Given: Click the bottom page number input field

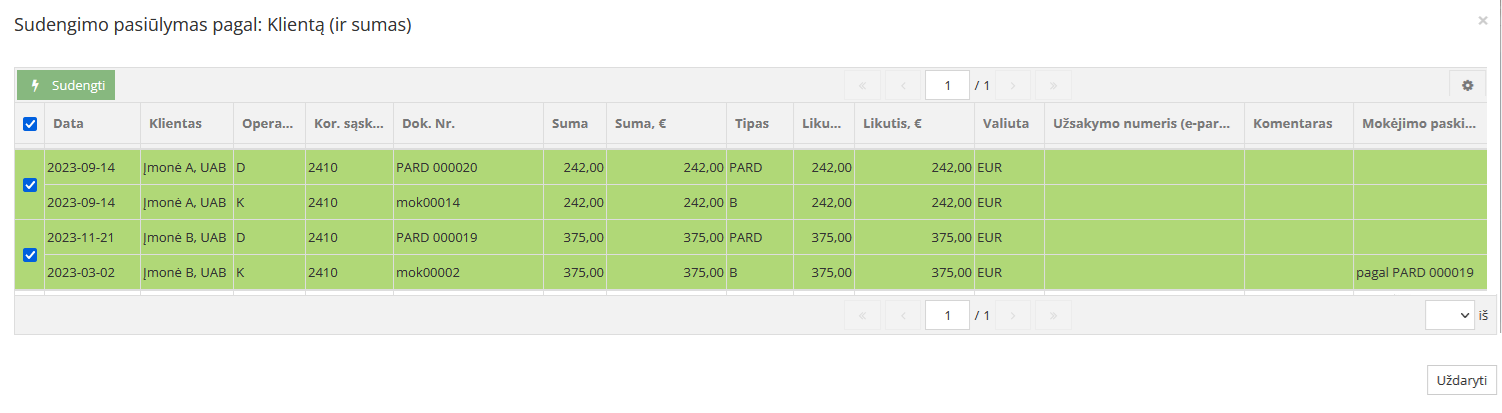Looking at the screenshot, I should (x=947, y=315).
